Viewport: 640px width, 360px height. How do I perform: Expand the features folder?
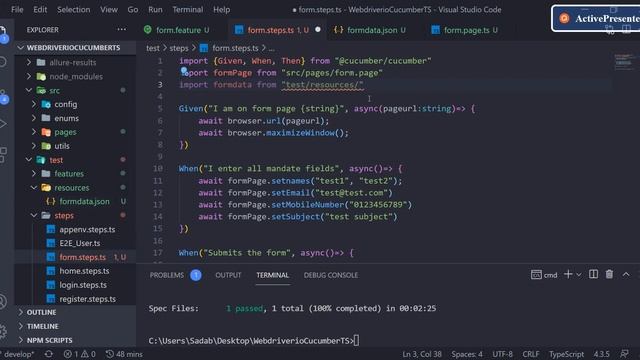pos(76,173)
